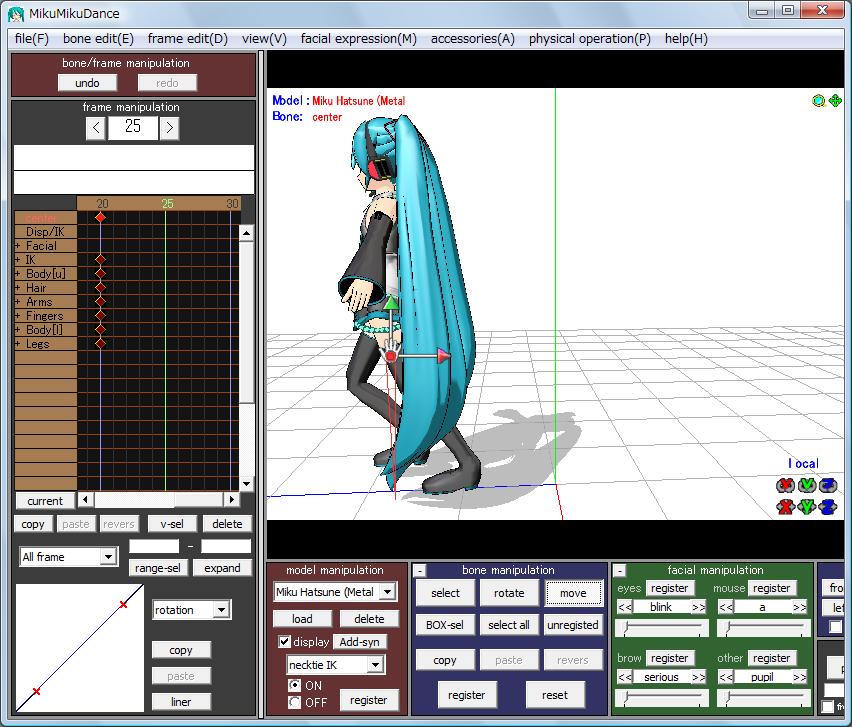Select the ON radio button for necktie IK
The width and height of the screenshot is (852, 727).
click(295, 686)
